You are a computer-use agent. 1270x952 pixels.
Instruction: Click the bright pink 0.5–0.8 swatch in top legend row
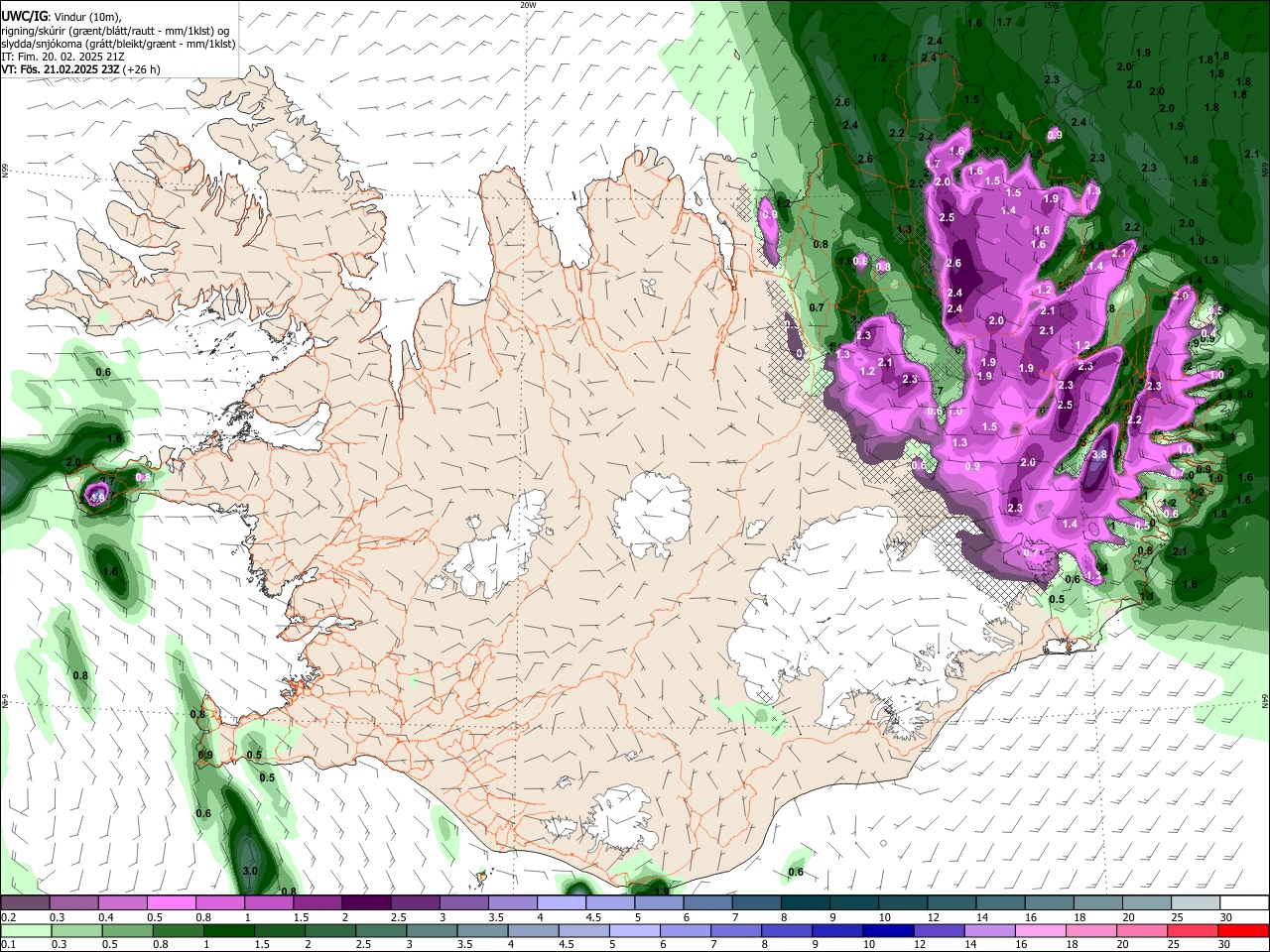(x=171, y=902)
